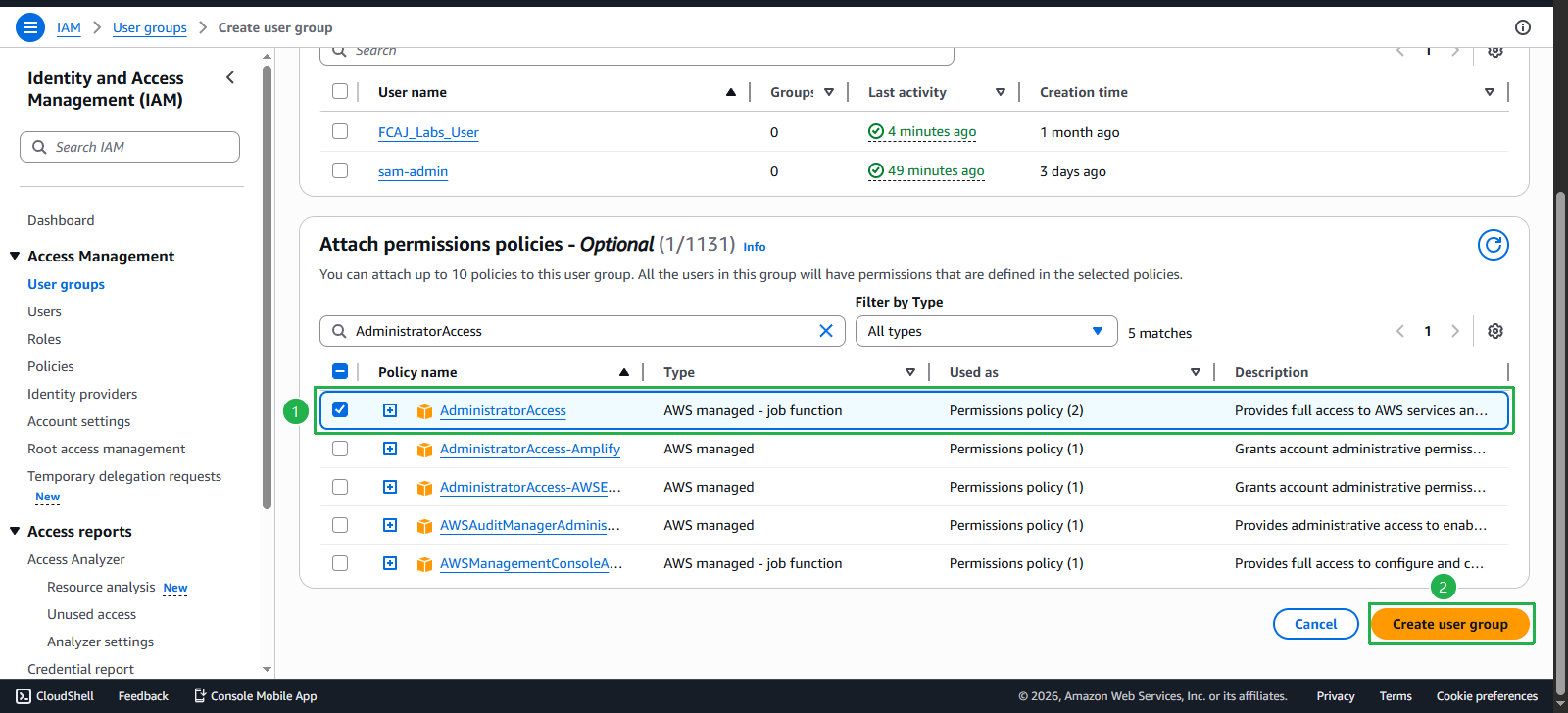The image size is (1568, 713).
Task: Go to next page of policies
Action: (x=1455, y=331)
